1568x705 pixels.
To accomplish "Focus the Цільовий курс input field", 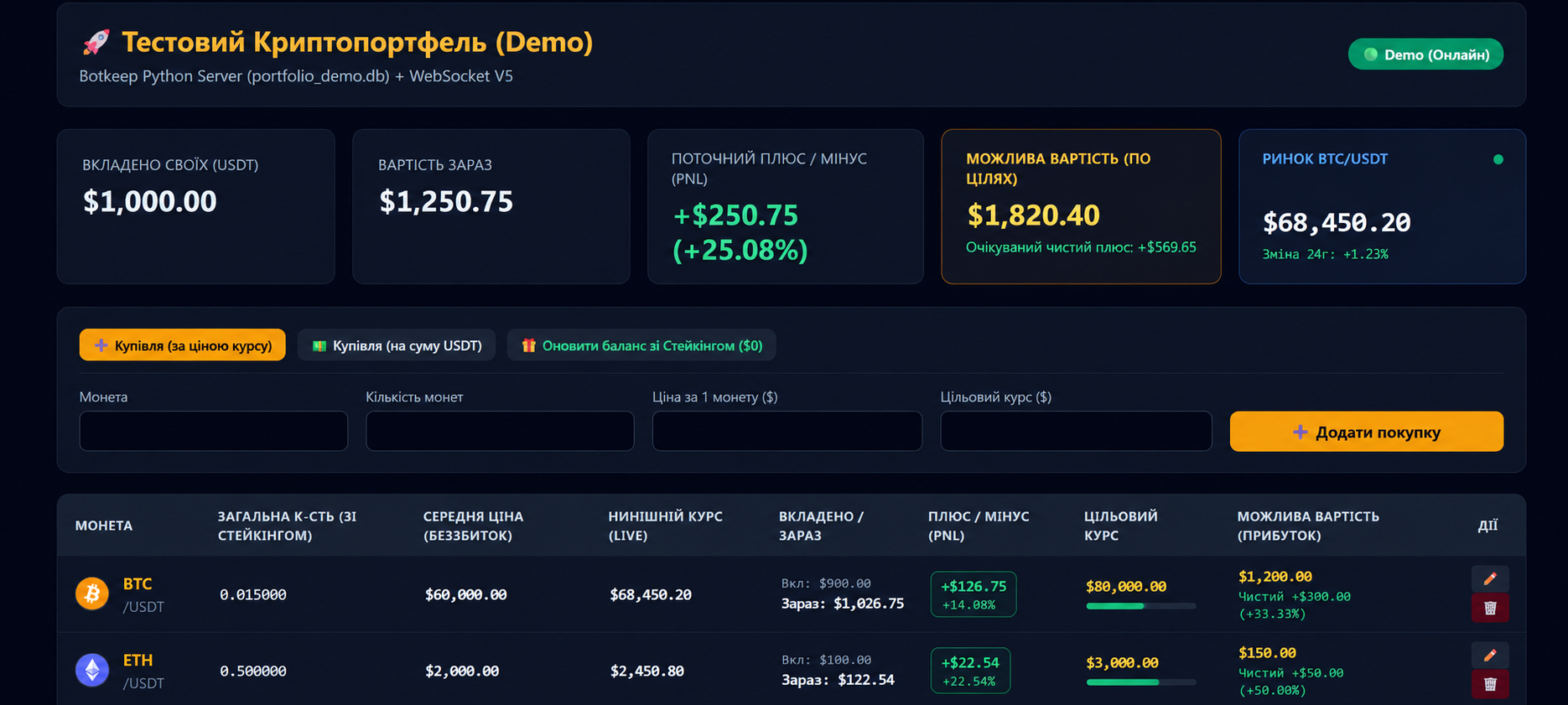I will coord(1076,431).
